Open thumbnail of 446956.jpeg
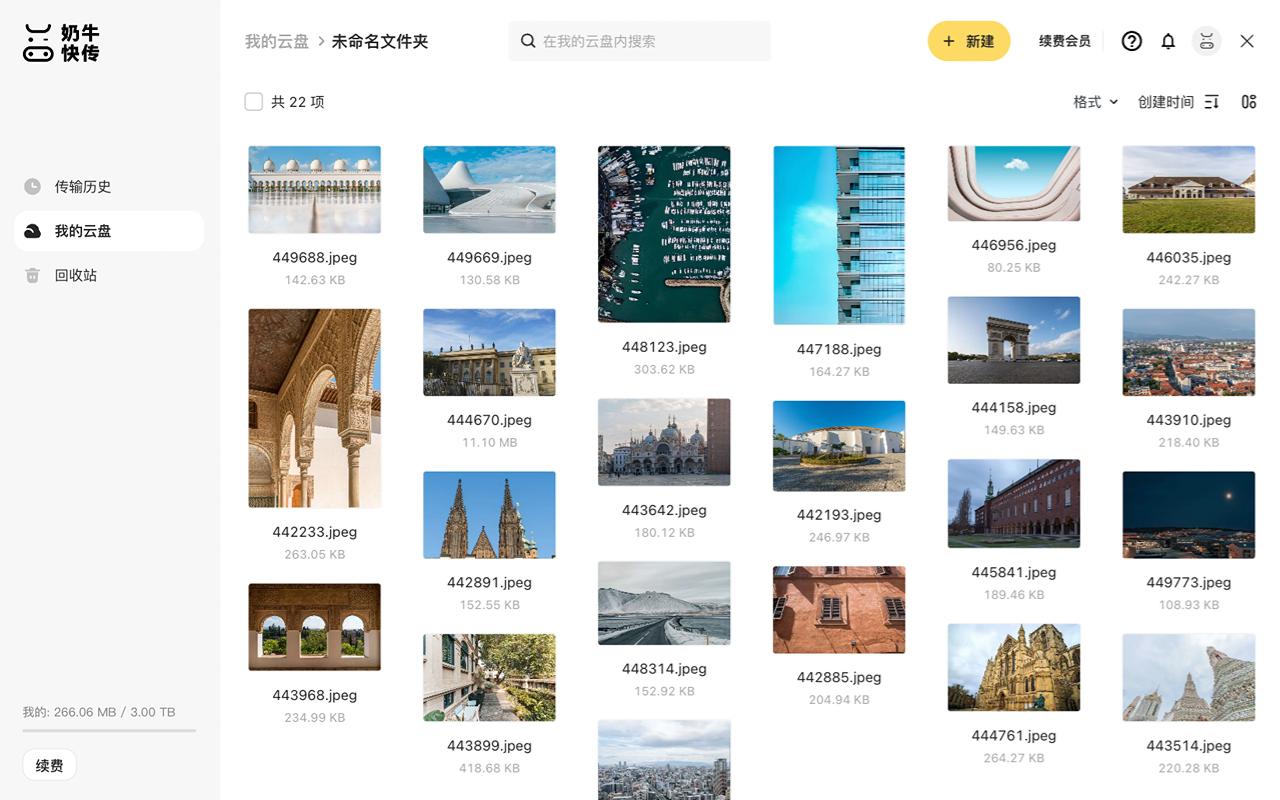 click(x=1014, y=183)
